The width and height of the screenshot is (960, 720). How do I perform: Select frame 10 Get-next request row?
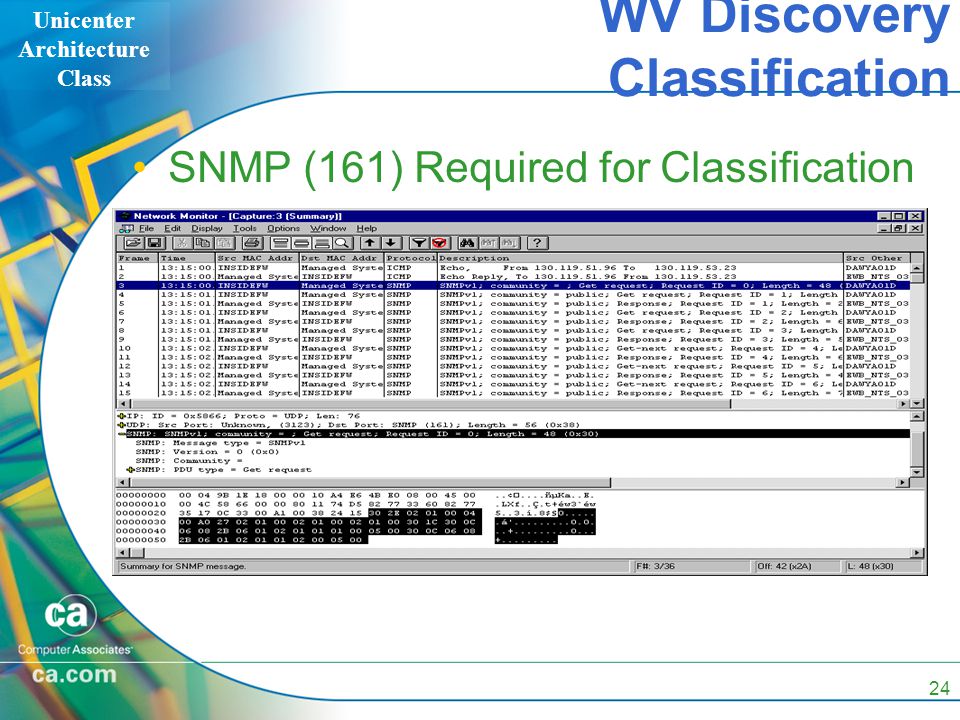[513, 348]
